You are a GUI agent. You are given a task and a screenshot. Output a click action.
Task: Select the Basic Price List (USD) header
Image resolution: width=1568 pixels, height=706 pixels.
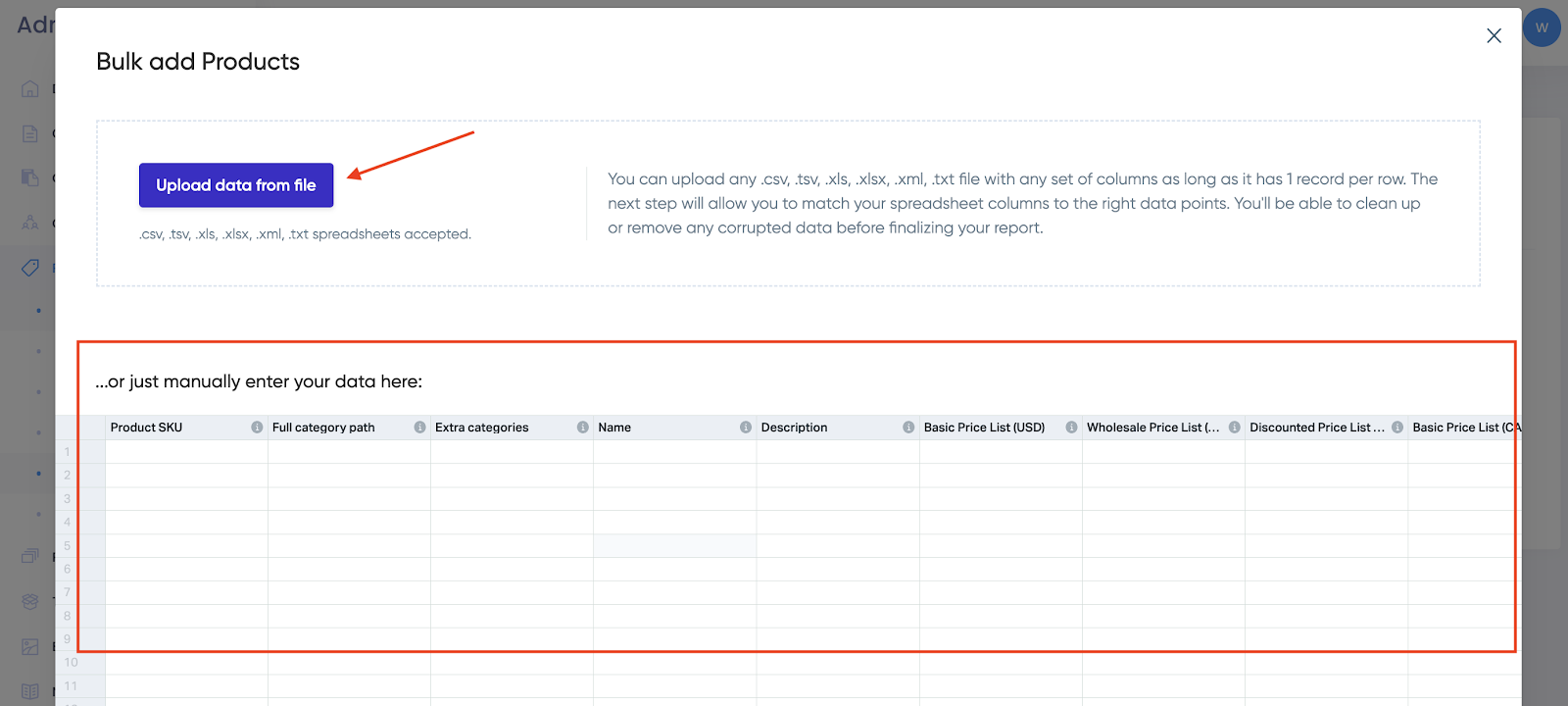[x=1001, y=428]
